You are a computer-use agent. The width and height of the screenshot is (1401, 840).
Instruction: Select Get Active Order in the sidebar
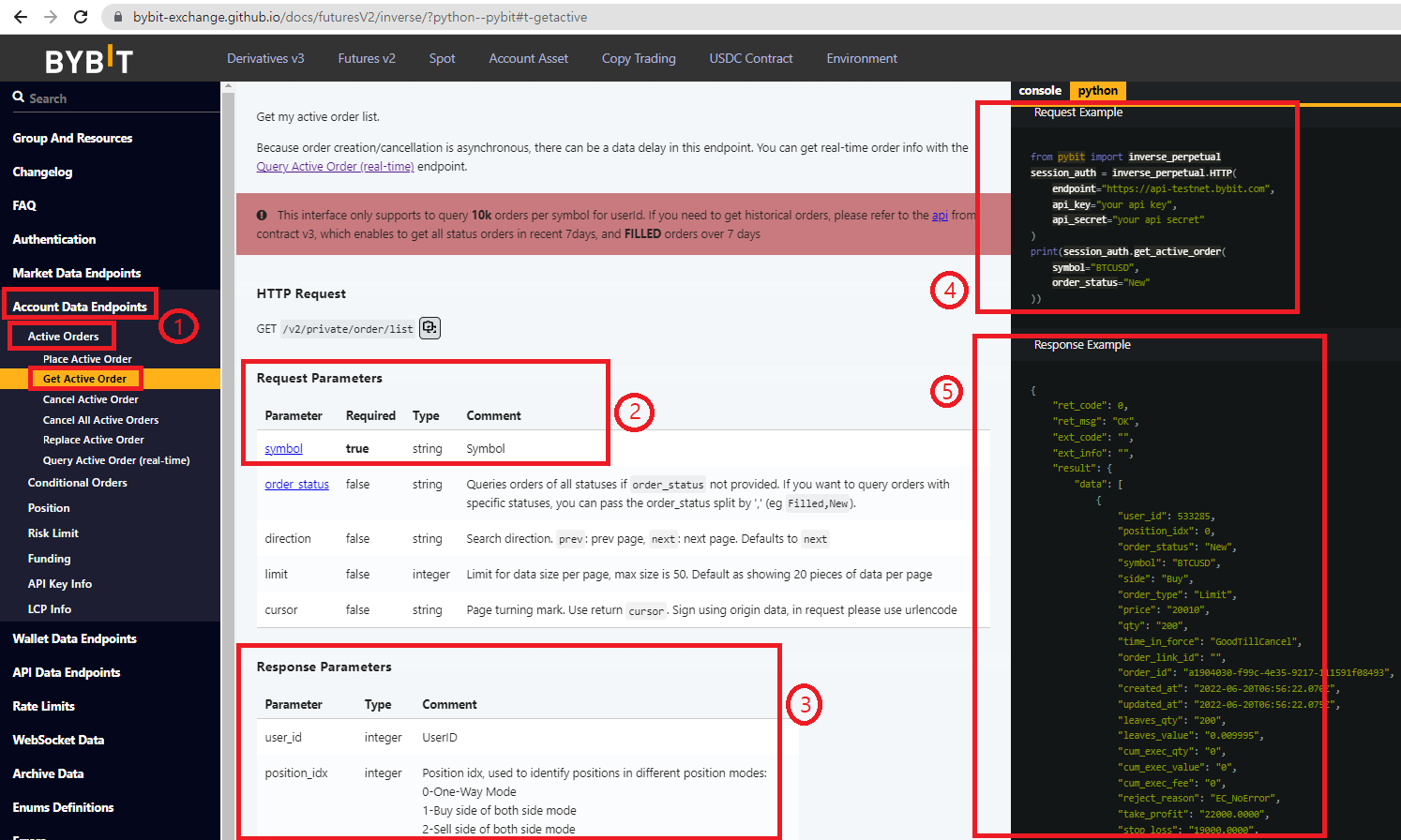point(84,379)
